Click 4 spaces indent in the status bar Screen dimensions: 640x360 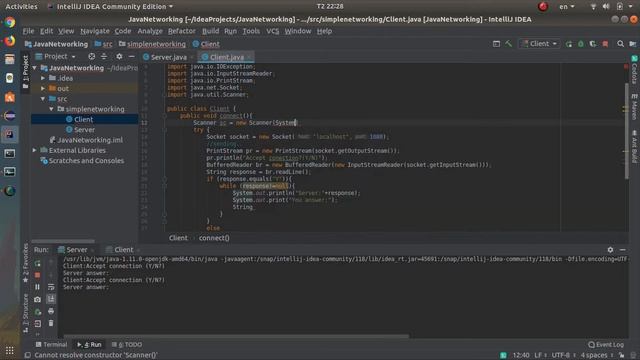point(594,355)
